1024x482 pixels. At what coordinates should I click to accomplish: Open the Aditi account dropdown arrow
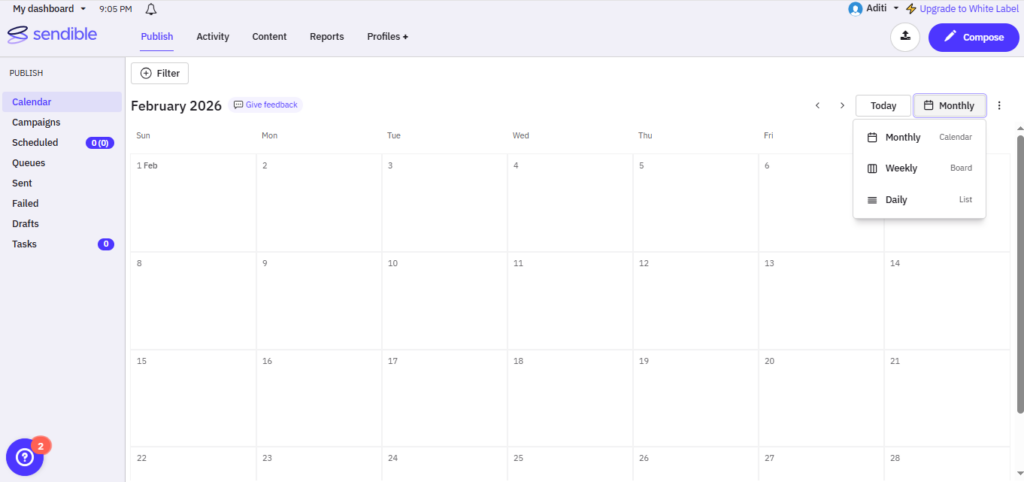click(896, 8)
